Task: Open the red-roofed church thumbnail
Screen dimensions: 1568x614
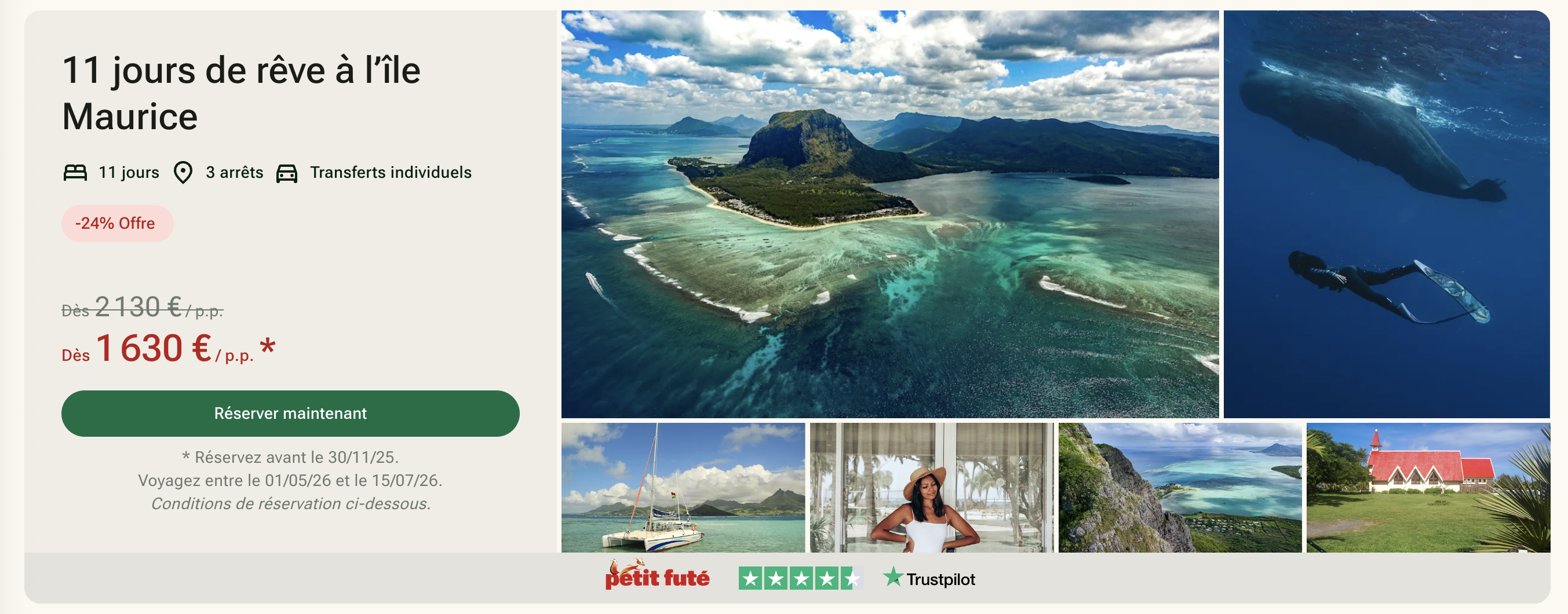Action: pyautogui.click(x=1428, y=488)
